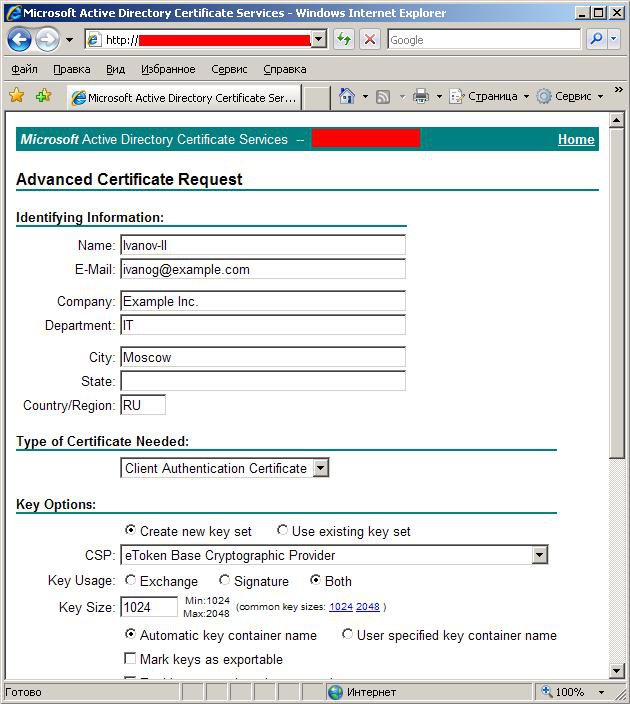Viewport: 630px width, 704px height.
Task: Click the vertical scrollbar thumb
Action: (x=617, y=294)
